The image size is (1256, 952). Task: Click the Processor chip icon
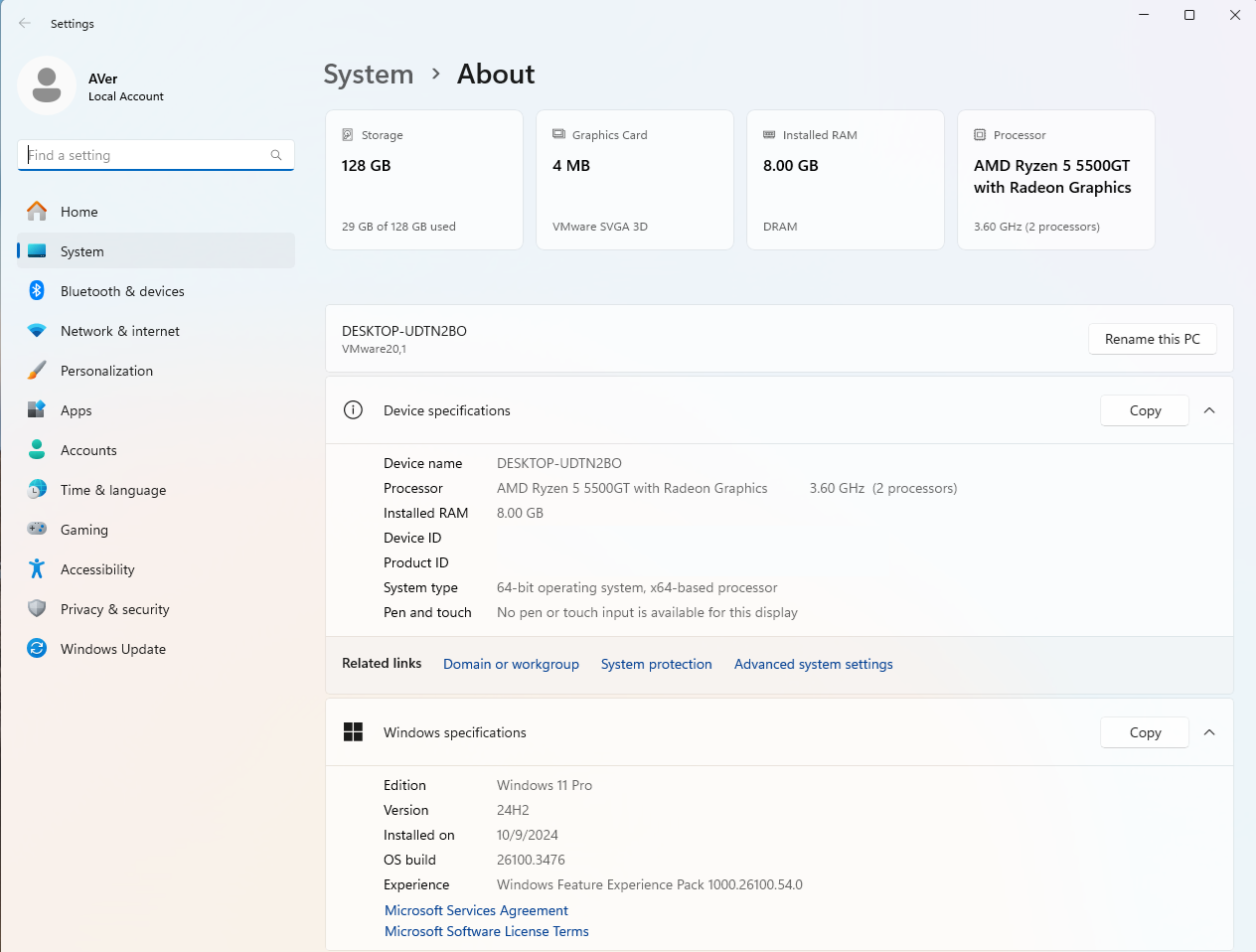(980, 134)
